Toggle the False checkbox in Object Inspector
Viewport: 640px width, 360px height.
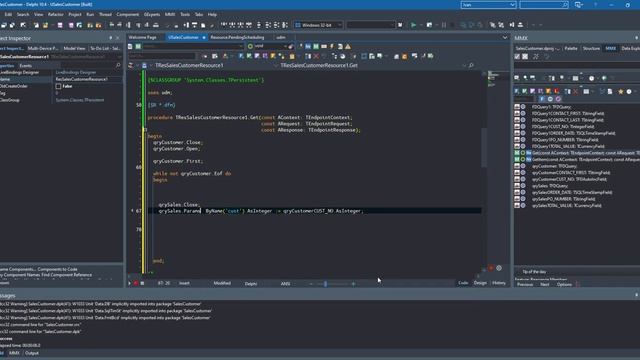(x=58, y=86)
